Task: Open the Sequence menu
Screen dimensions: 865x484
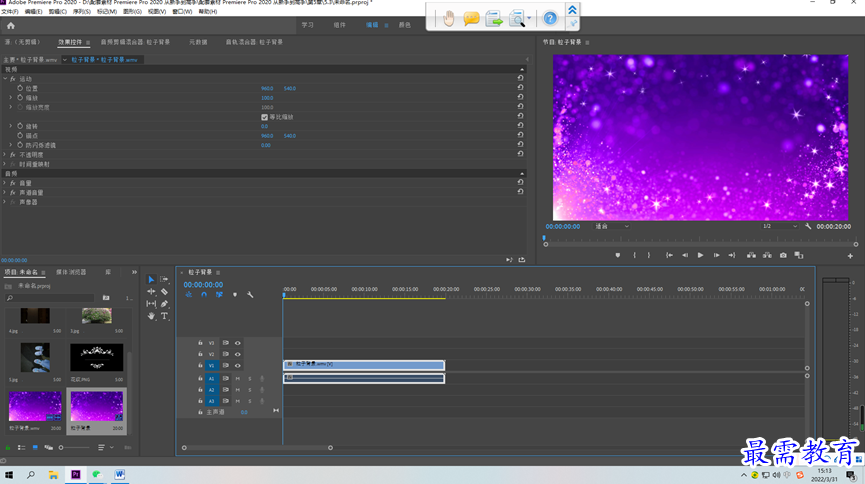Action: (x=82, y=12)
